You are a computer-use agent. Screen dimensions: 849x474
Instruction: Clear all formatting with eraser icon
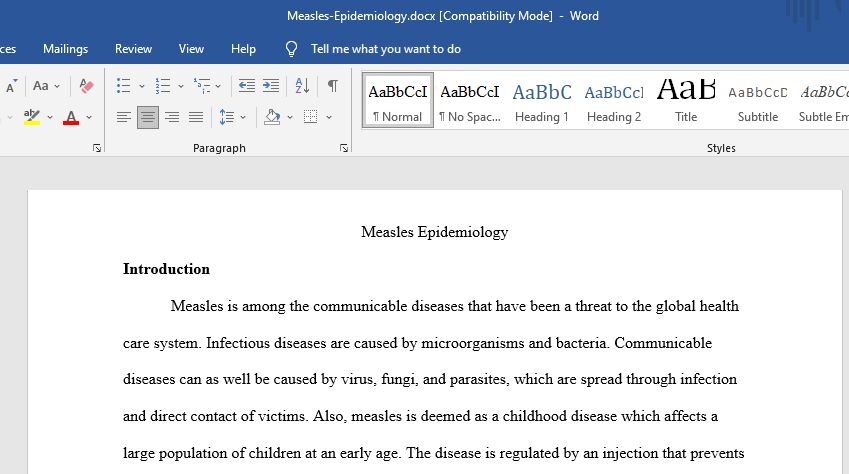[x=86, y=86]
